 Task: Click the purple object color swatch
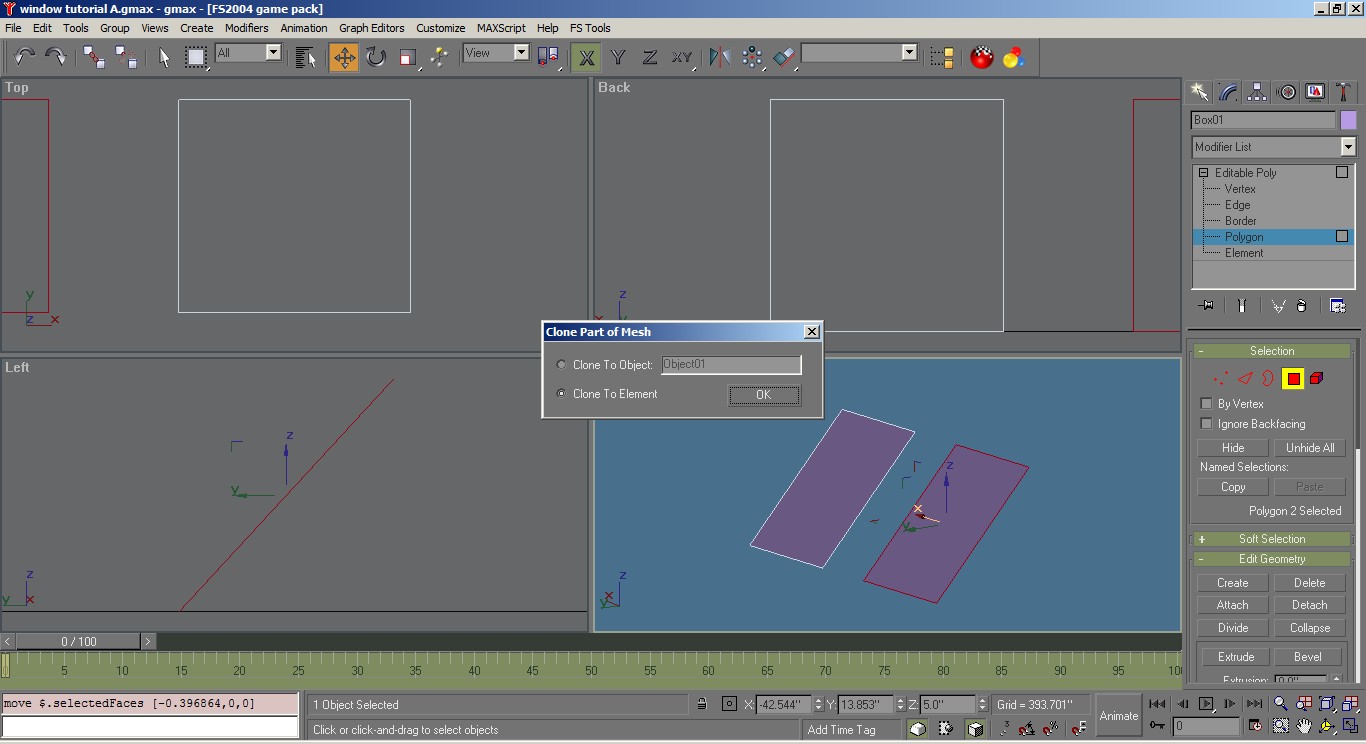pos(1348,120)
